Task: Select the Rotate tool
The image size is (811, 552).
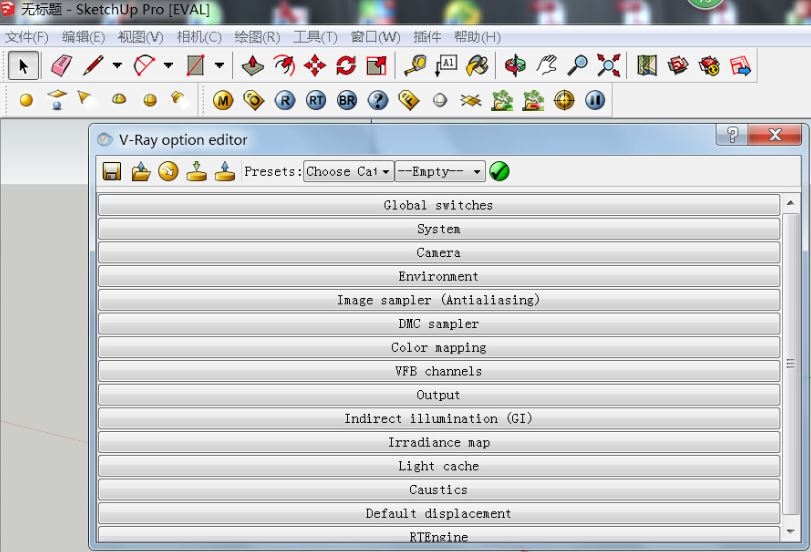Action: [x=346, y=66]
